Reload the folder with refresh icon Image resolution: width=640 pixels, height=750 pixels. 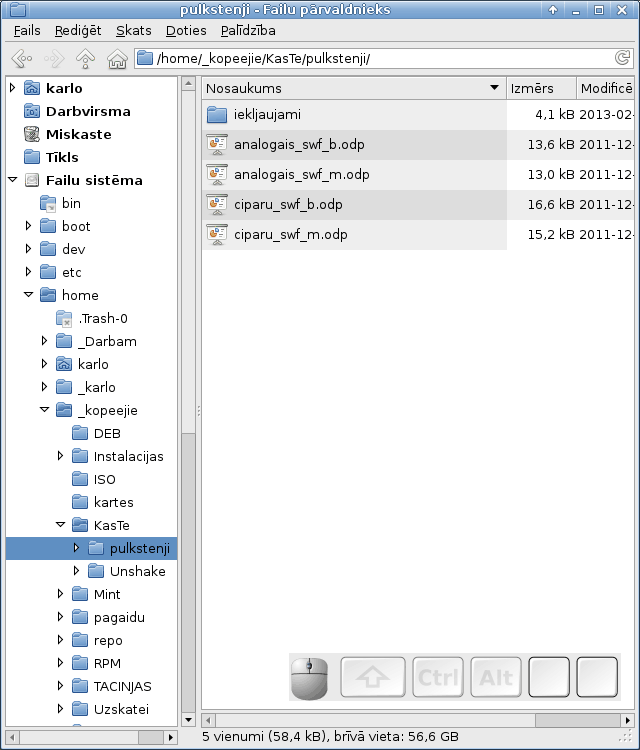[x=622, y=58]
